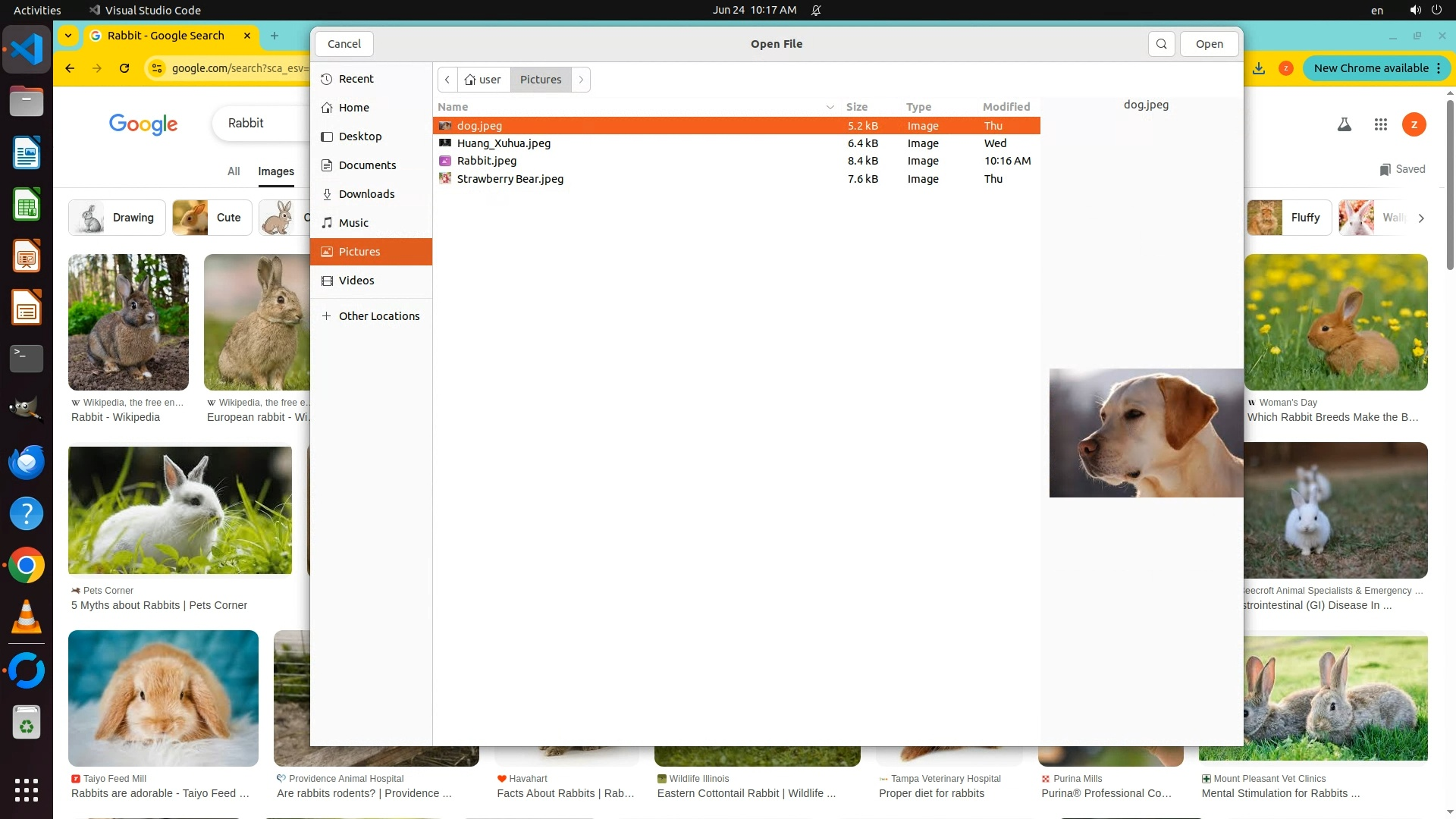Click the path bar forward chevron
The image size is (1456, 819).
[x=581, y=80]
